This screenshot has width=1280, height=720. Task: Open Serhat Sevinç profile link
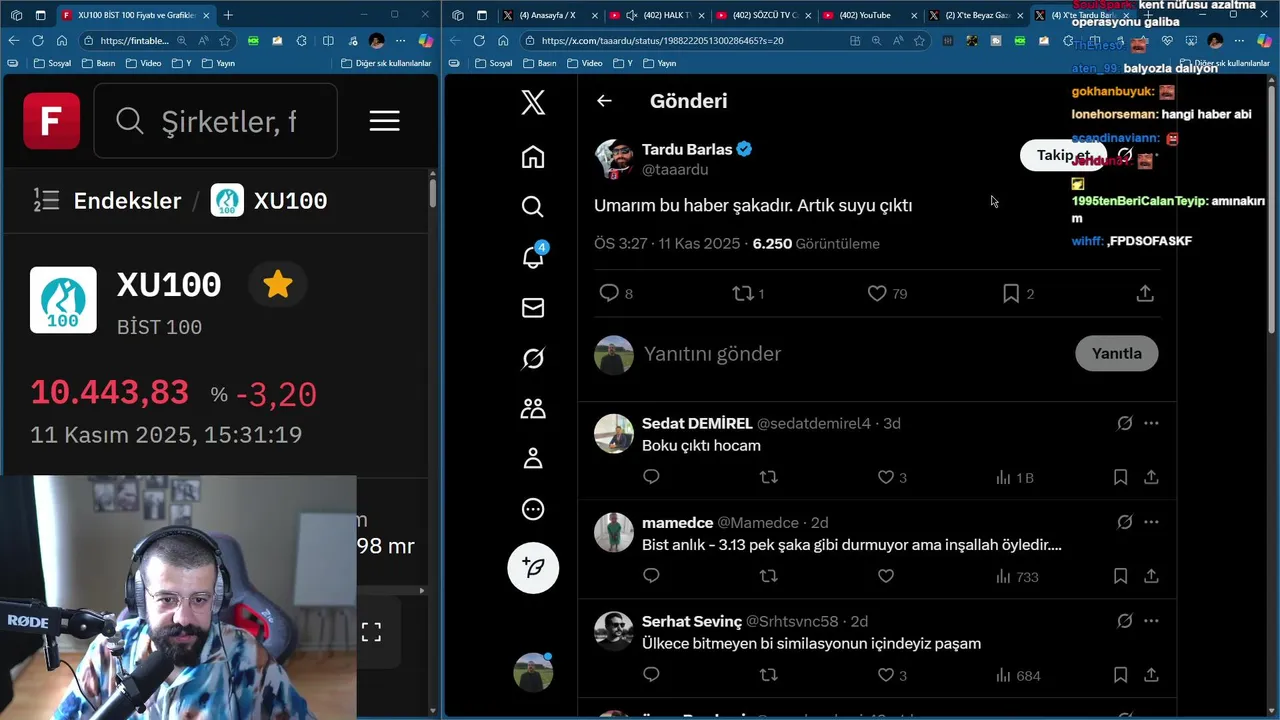coord(692,621)
